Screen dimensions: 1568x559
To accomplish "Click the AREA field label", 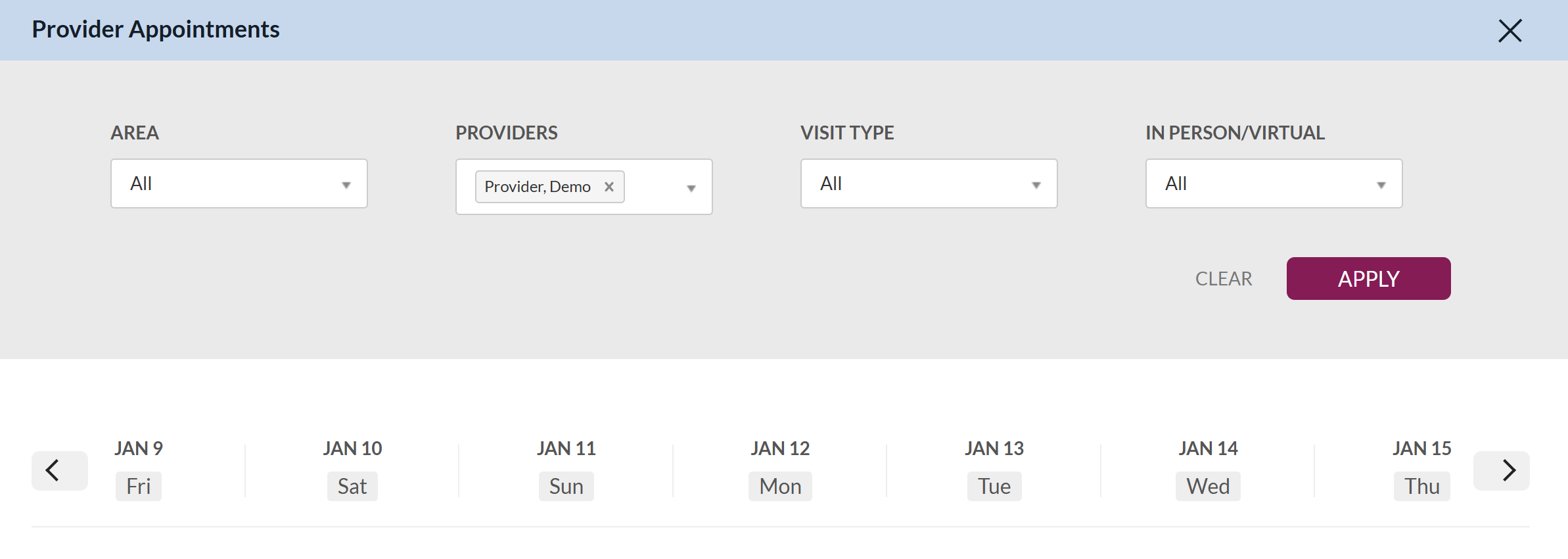I will [135, 133].
